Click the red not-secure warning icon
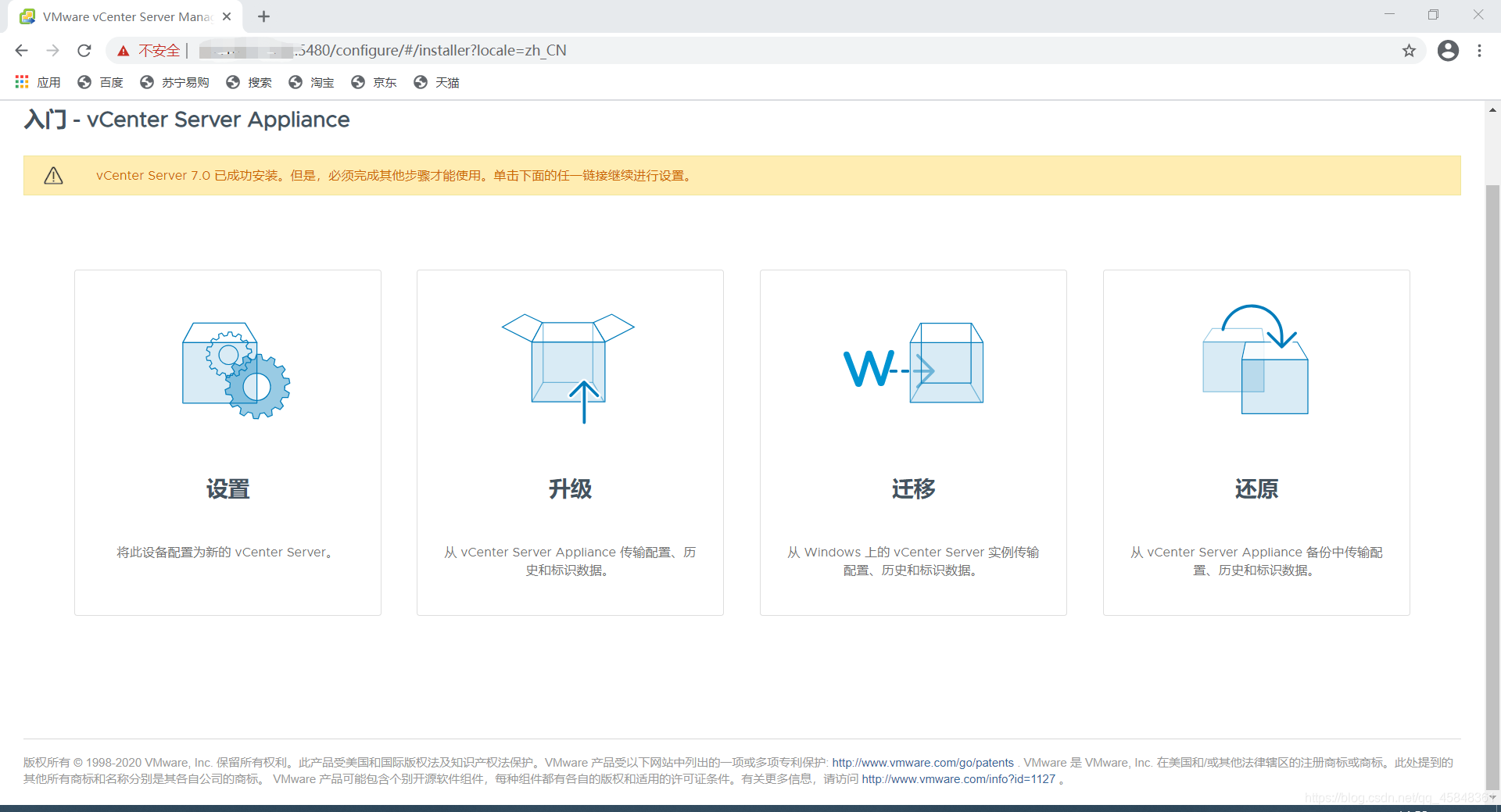This screenshot has width=1501, height=812. 123,51
